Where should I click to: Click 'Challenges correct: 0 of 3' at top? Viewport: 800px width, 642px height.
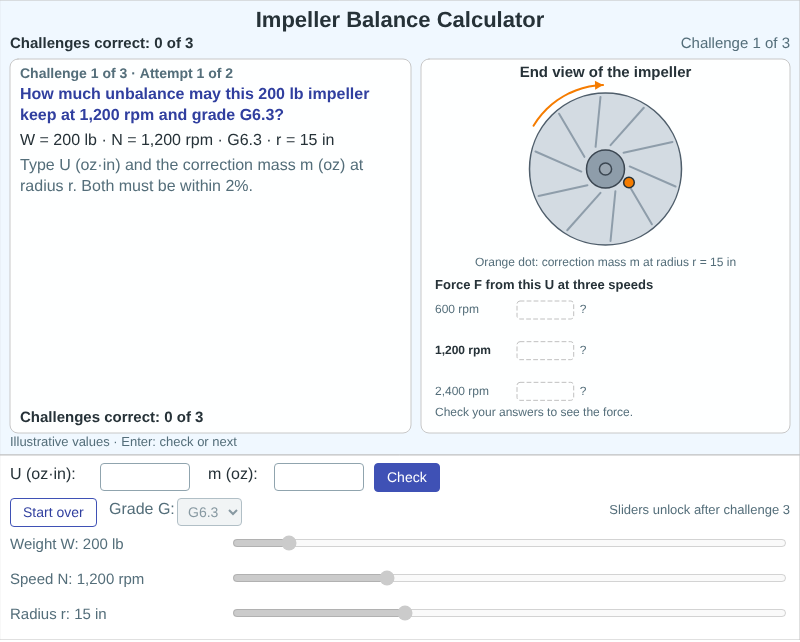click(x=102, y=43)
